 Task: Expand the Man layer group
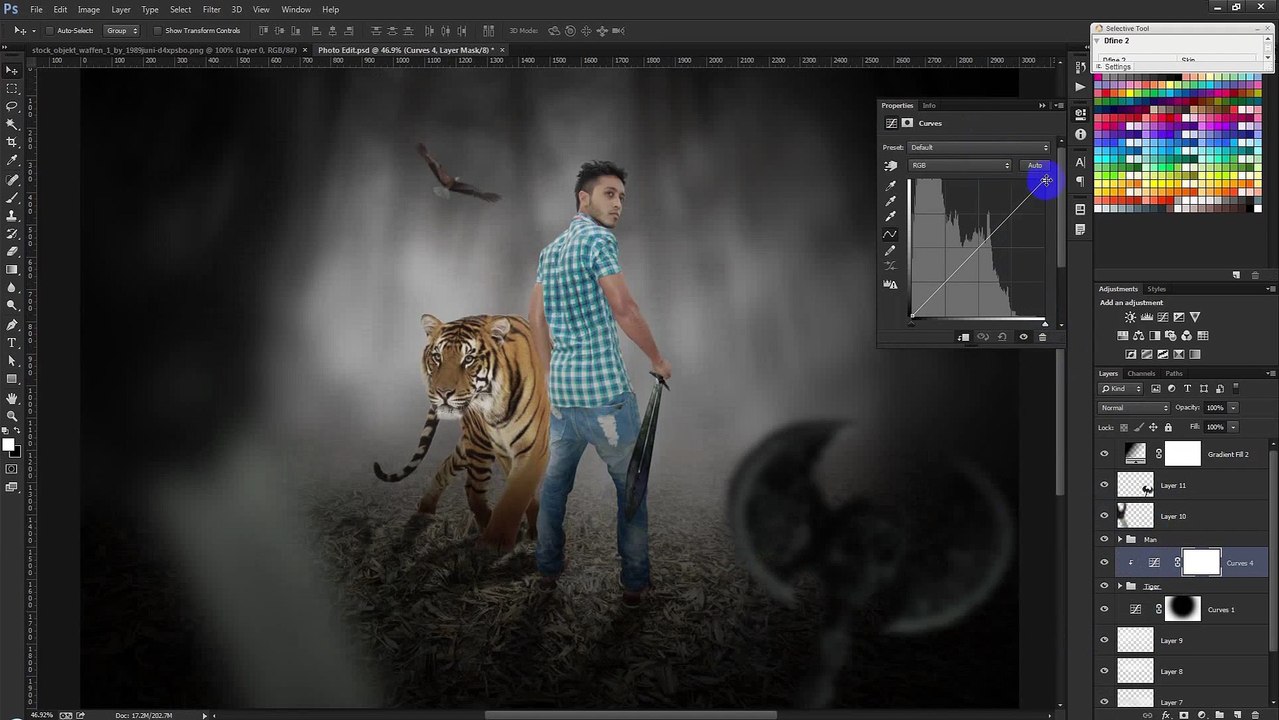pyautogui.click(x=1119, y=539)
